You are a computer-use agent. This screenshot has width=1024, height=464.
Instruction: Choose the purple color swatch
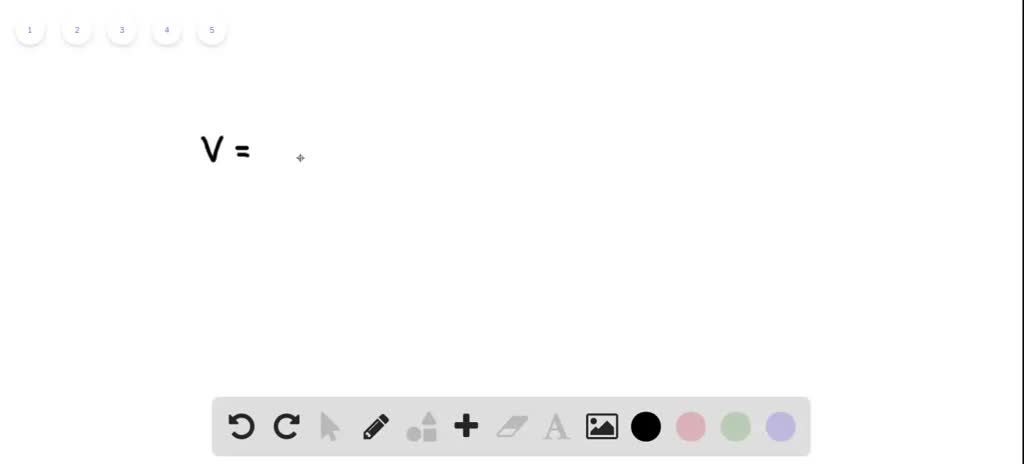click(781, 427)
